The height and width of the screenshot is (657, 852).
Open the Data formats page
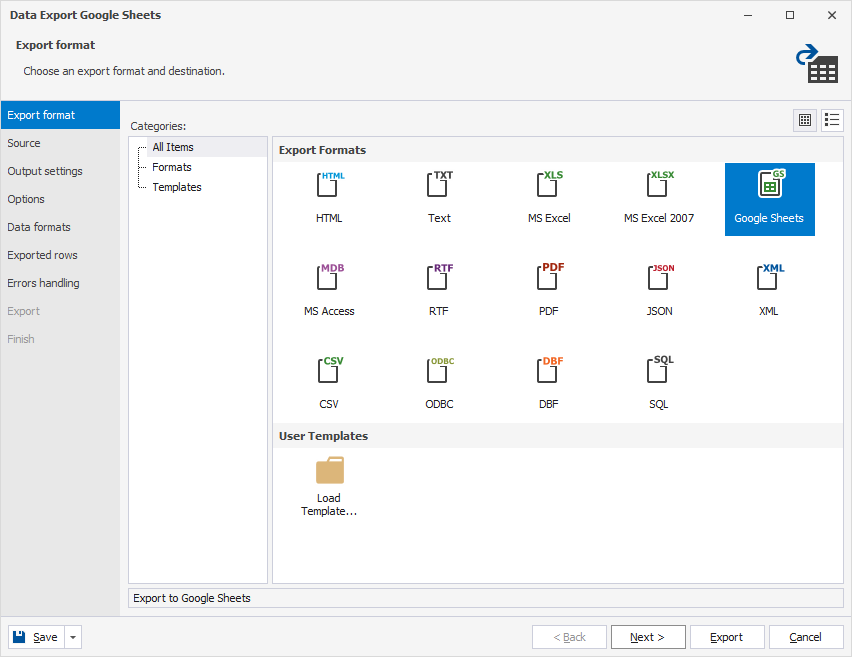pos(60,227)
